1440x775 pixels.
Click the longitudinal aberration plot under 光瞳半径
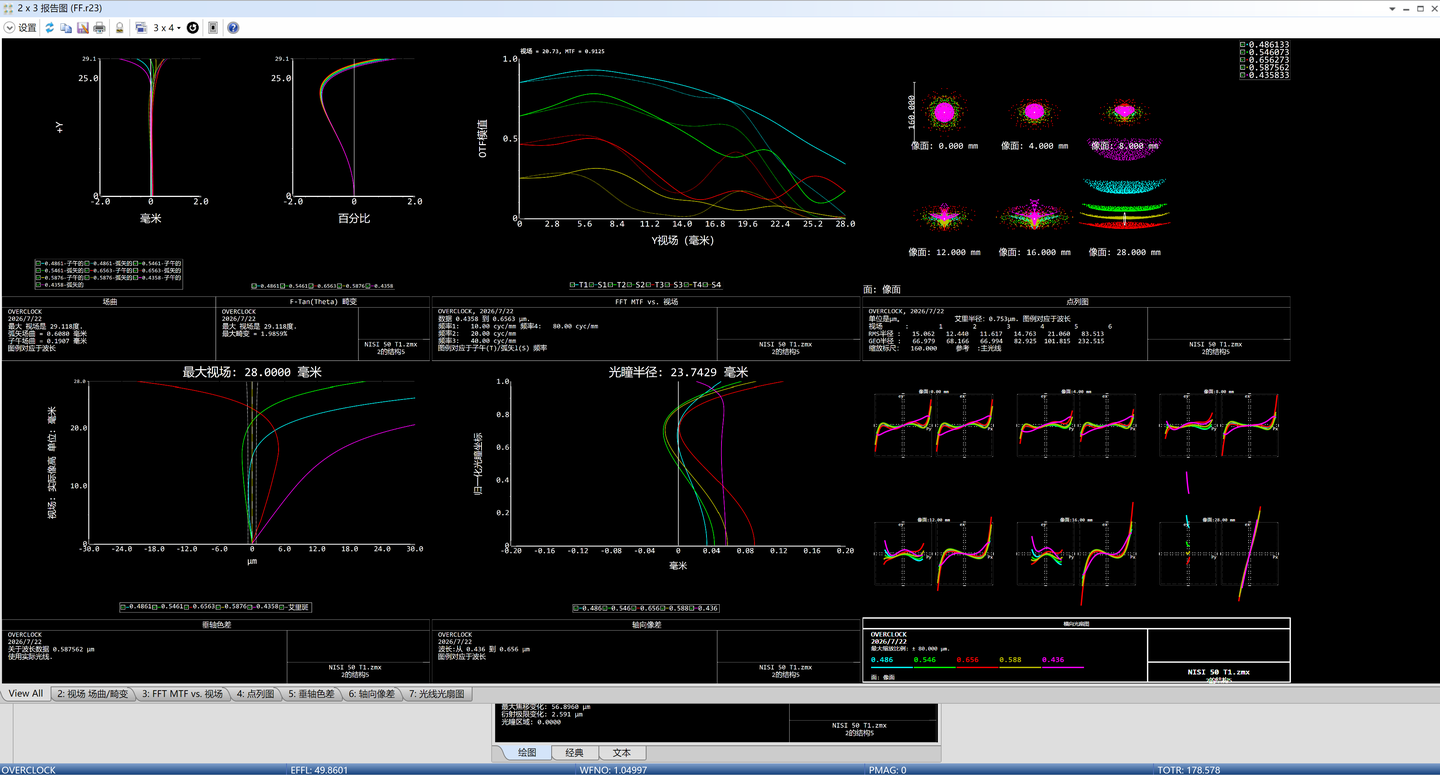click(678, 462)
